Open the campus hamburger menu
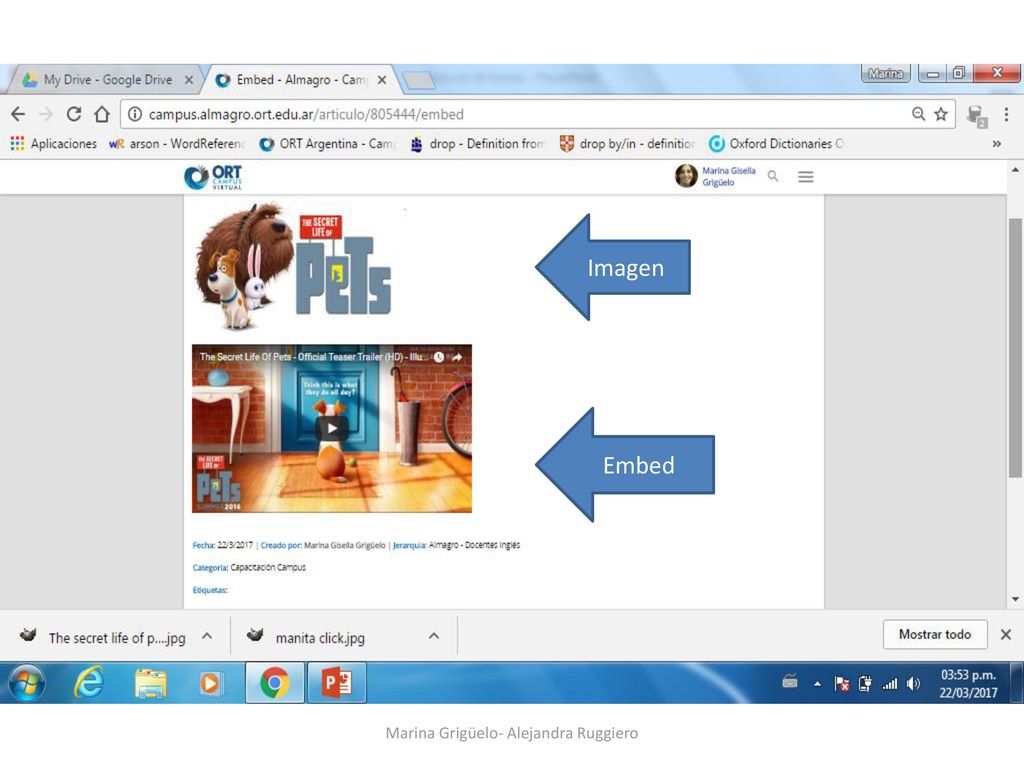 (x=806, y=176)
